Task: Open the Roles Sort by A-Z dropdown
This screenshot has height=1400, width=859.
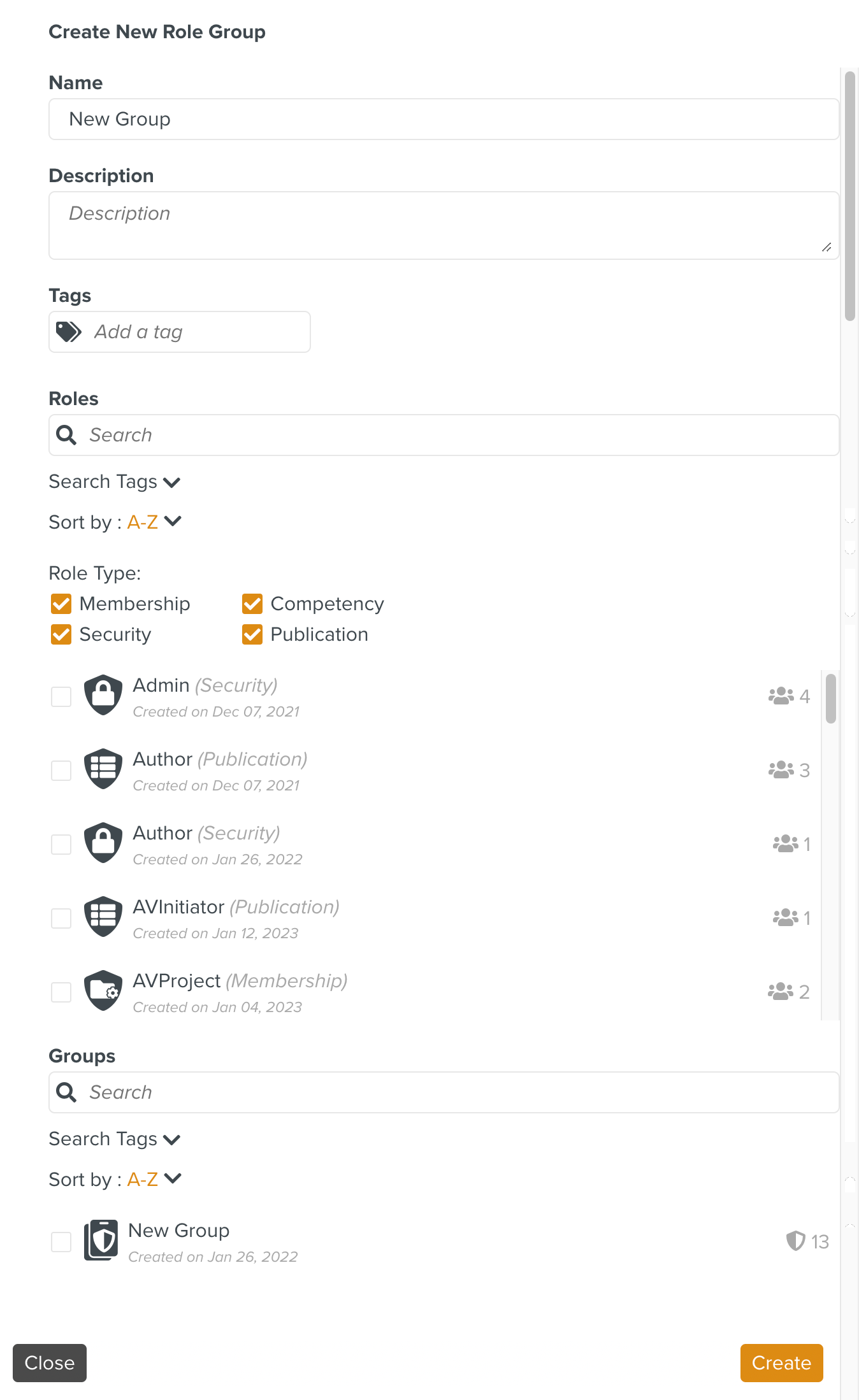Action: click(x=155, y=522)
